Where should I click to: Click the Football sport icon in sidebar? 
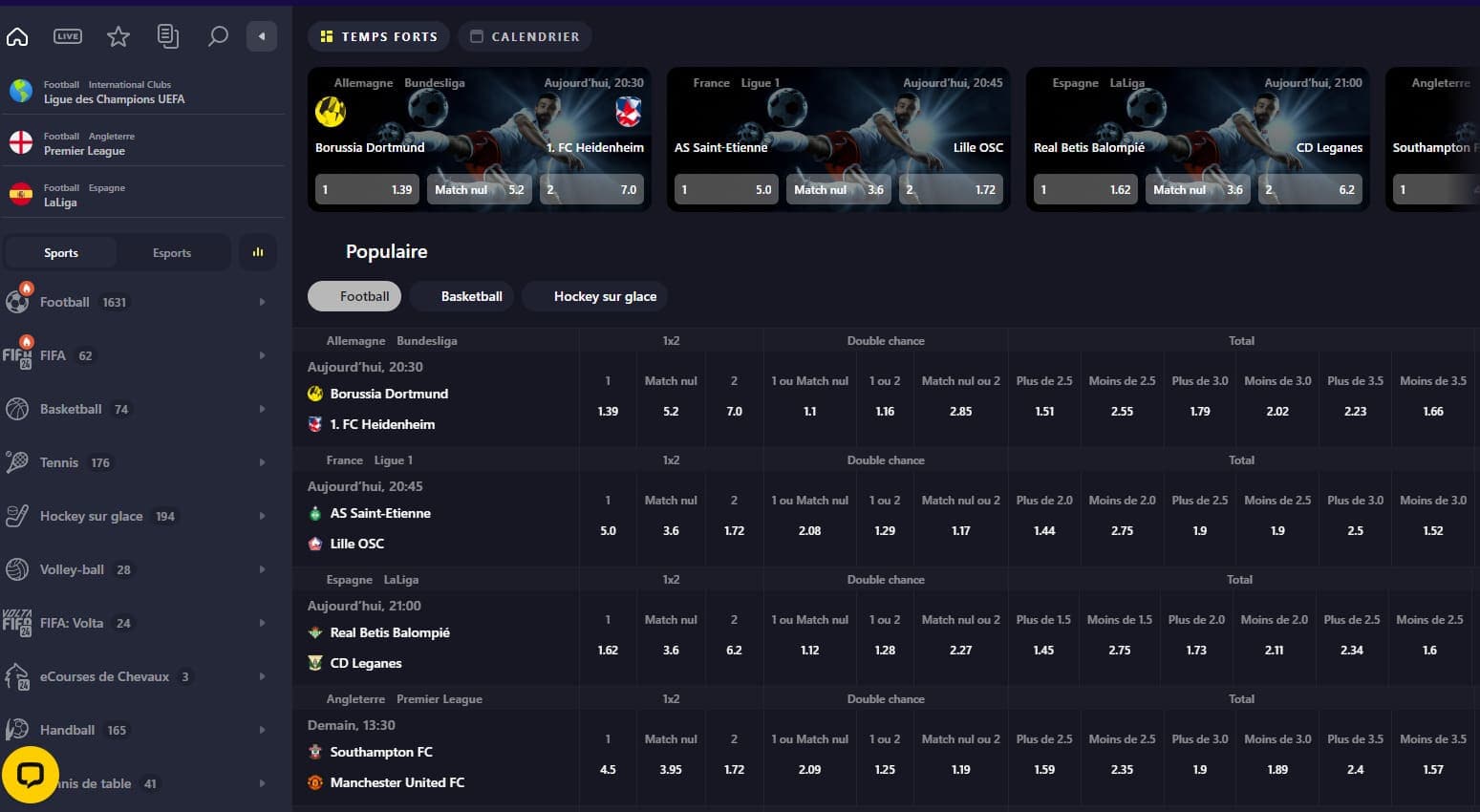point(17,301)
